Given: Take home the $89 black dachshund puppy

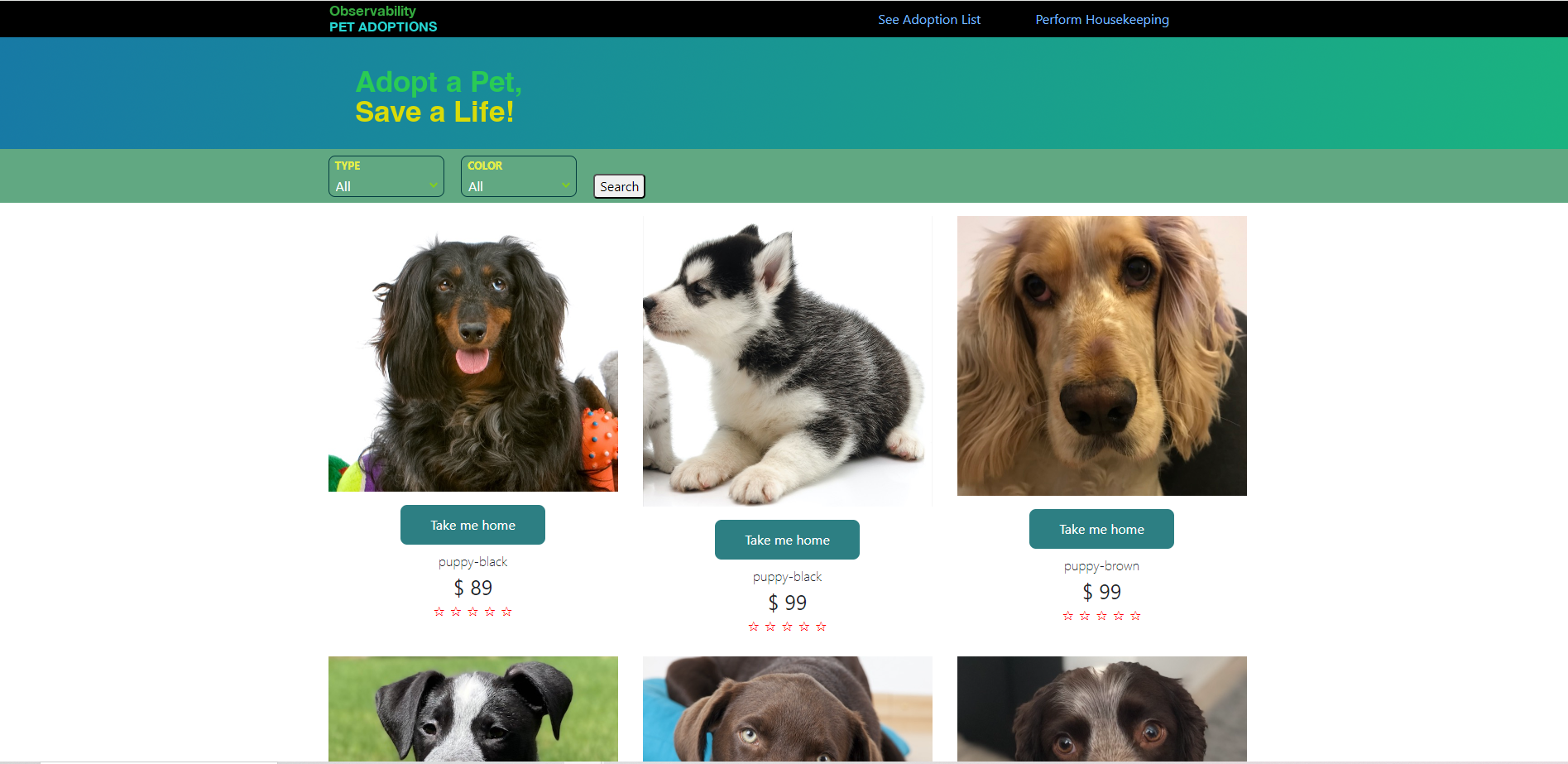Looking at the screenshot, I should click(472, 525).
